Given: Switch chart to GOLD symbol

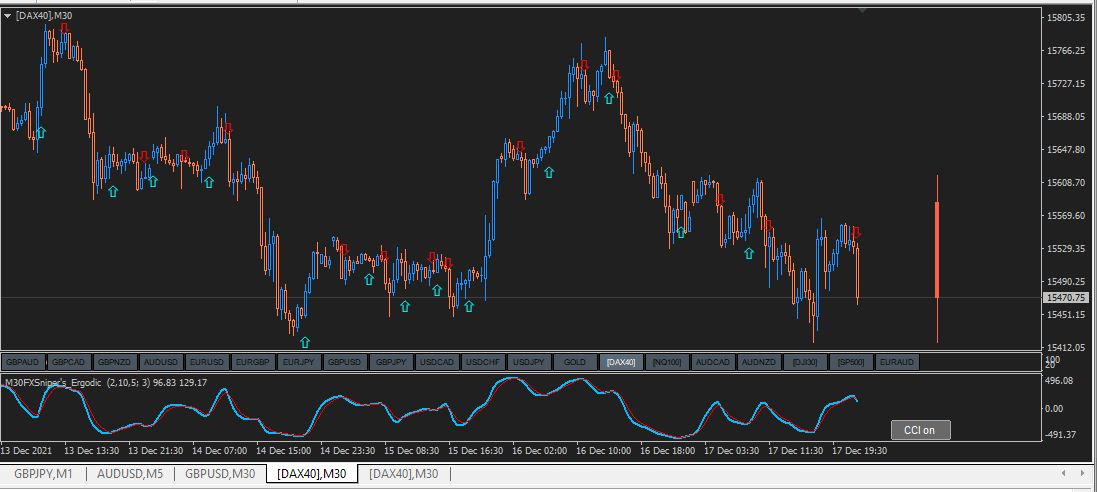Looking at the screenshot, I should point(575,362).
